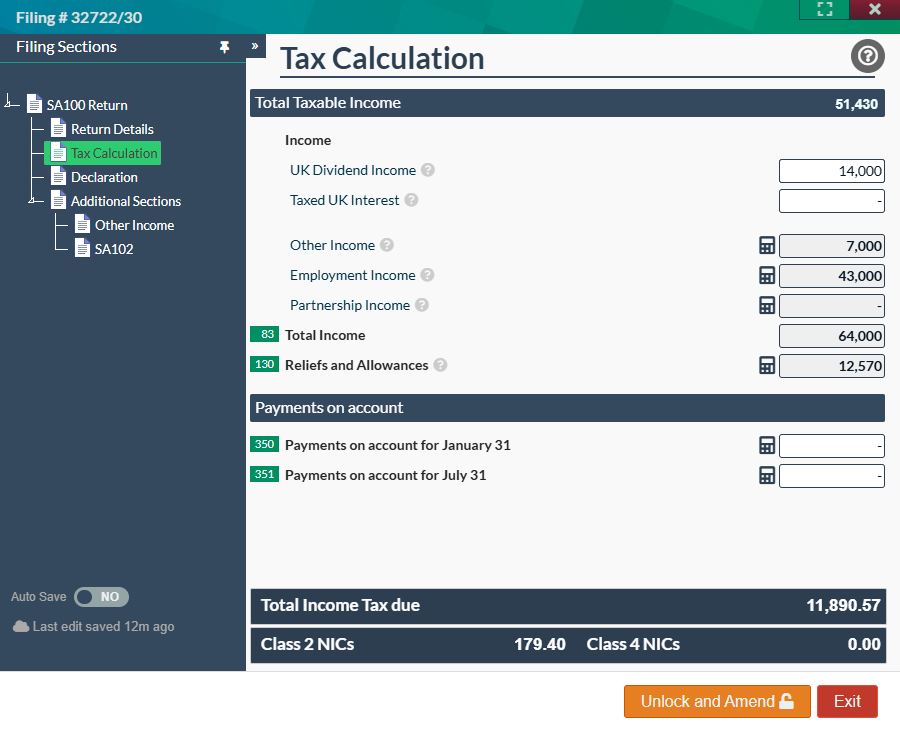Open the Declaration section
Screen dimensions: 900x730
pos(103,176)
